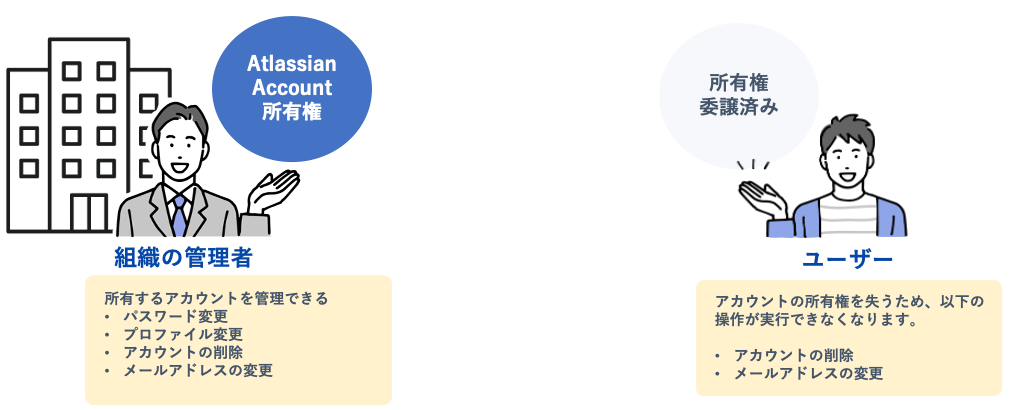The width and height of the screenshot is (1010, 410).
Task: Click the administrator's blue necktie
Action: click(x=179, y=216)
